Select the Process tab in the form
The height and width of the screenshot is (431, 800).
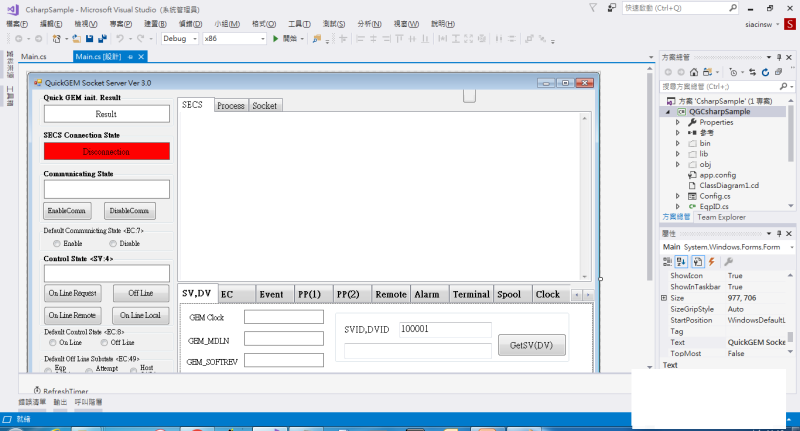pyautogui.click(x=231, y=106)
